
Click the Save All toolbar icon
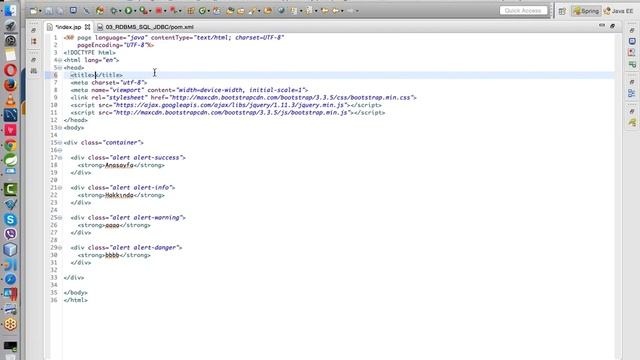click(60, 11)
